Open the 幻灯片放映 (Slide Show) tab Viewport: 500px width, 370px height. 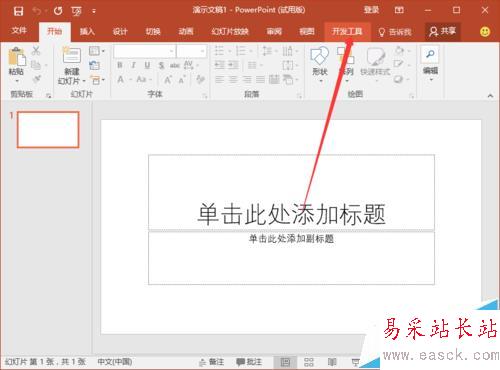click(230, 32)
